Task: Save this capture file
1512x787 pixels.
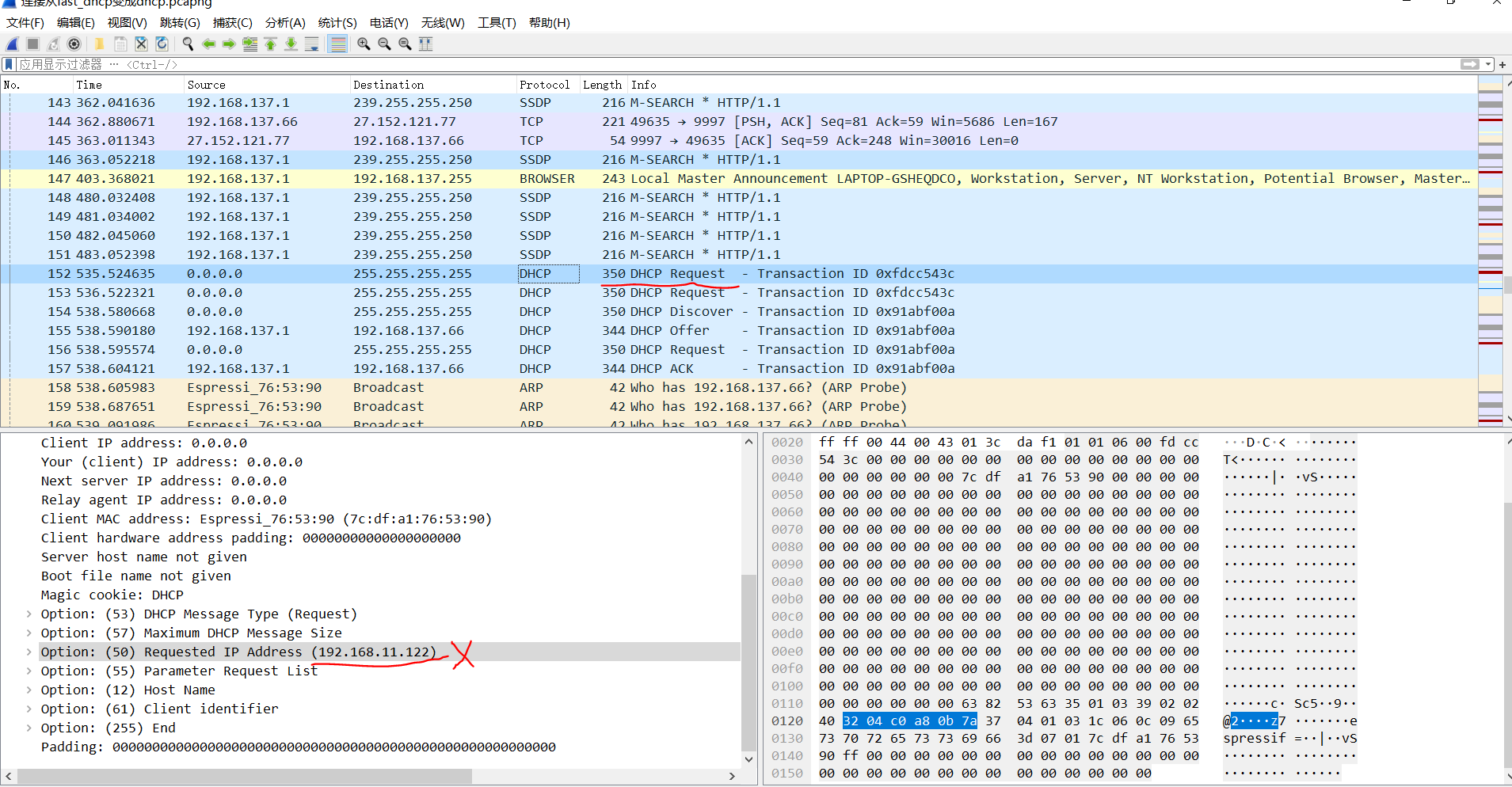Action: (x=120, y=44)
